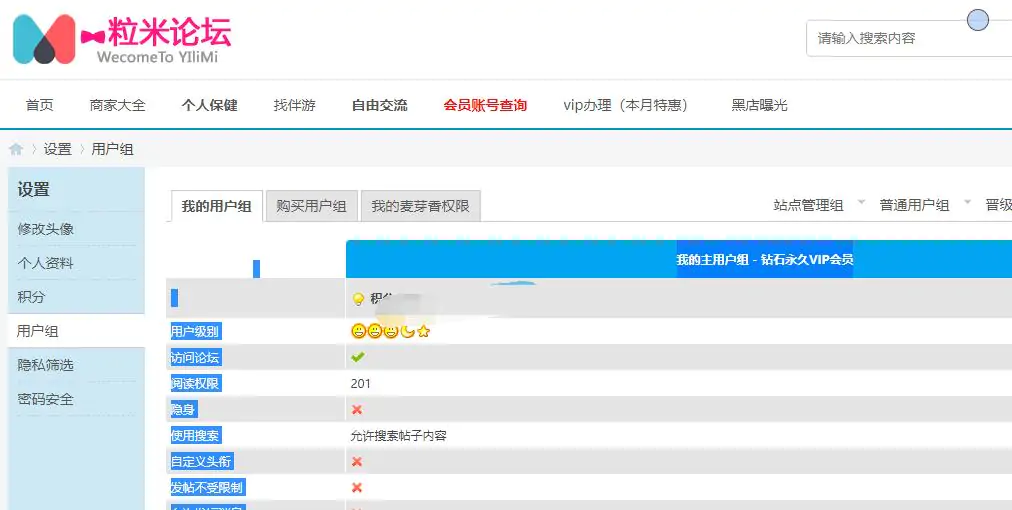Click the 粒米论坛 logo
This screenshot has width=1012, height=510.
click(x=122, y=39)
